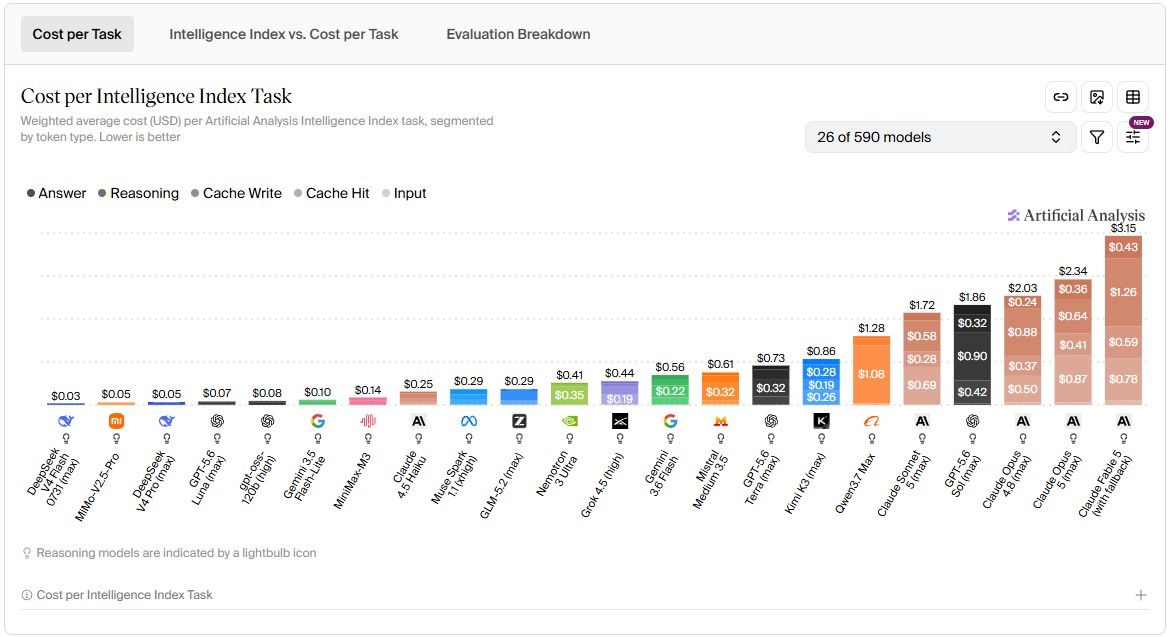This screenshot has width=1171, height=637.
Task: Copy chart link with chain icon
Action: coord(1060,97)
